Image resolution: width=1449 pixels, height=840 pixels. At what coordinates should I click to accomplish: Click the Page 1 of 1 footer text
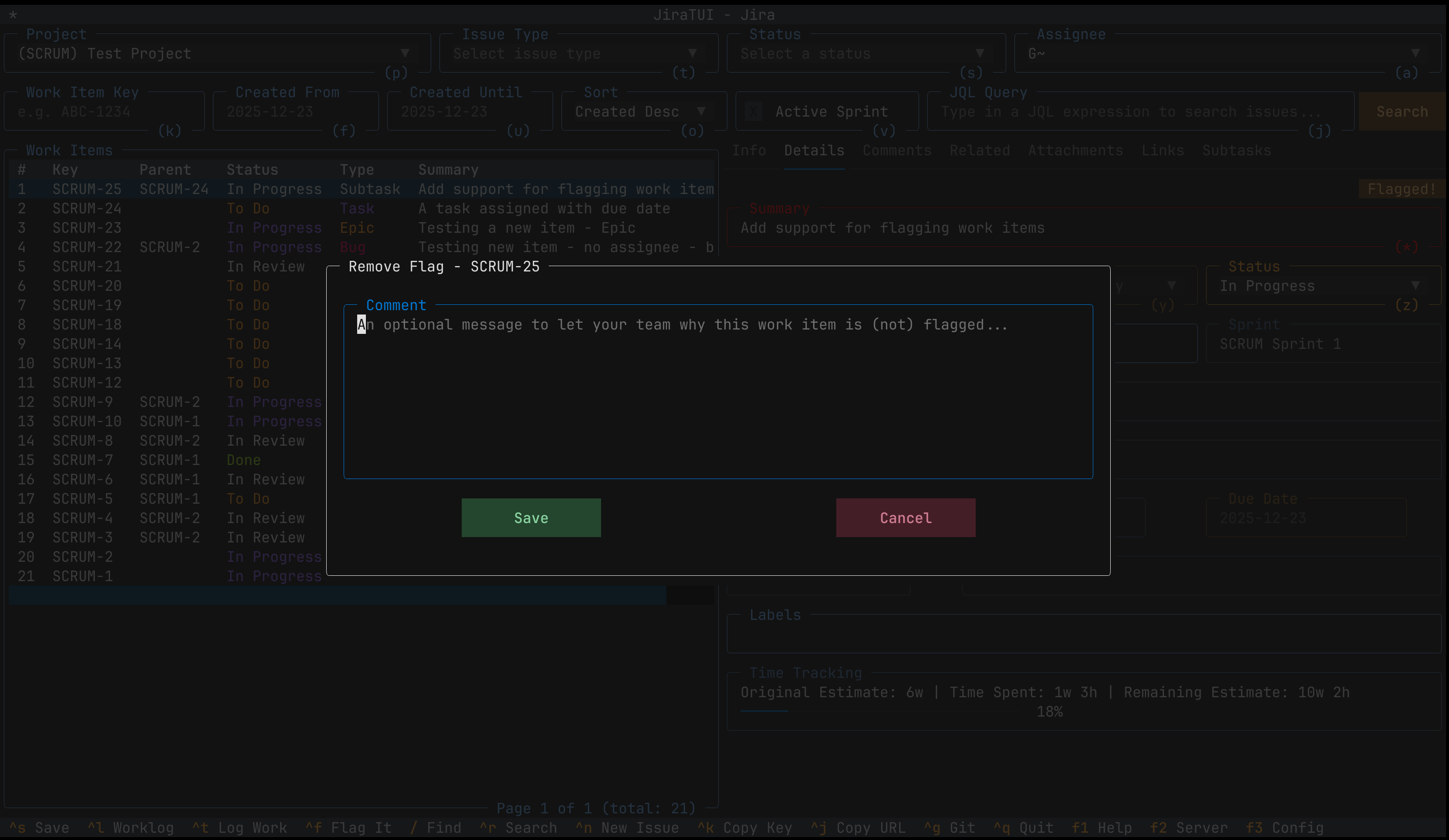(x=596, y=809)
